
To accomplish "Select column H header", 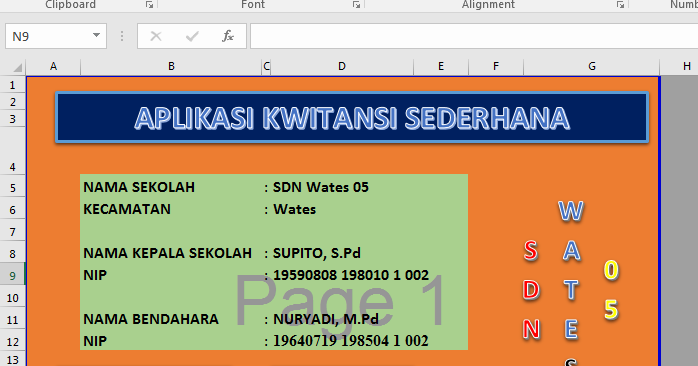I will (x=679, y=66).
